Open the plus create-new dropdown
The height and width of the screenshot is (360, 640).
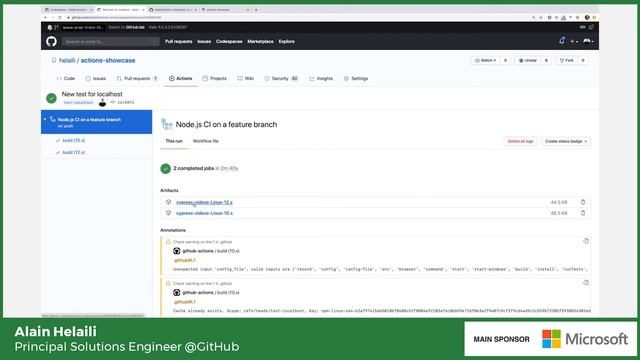coord(574,41)
